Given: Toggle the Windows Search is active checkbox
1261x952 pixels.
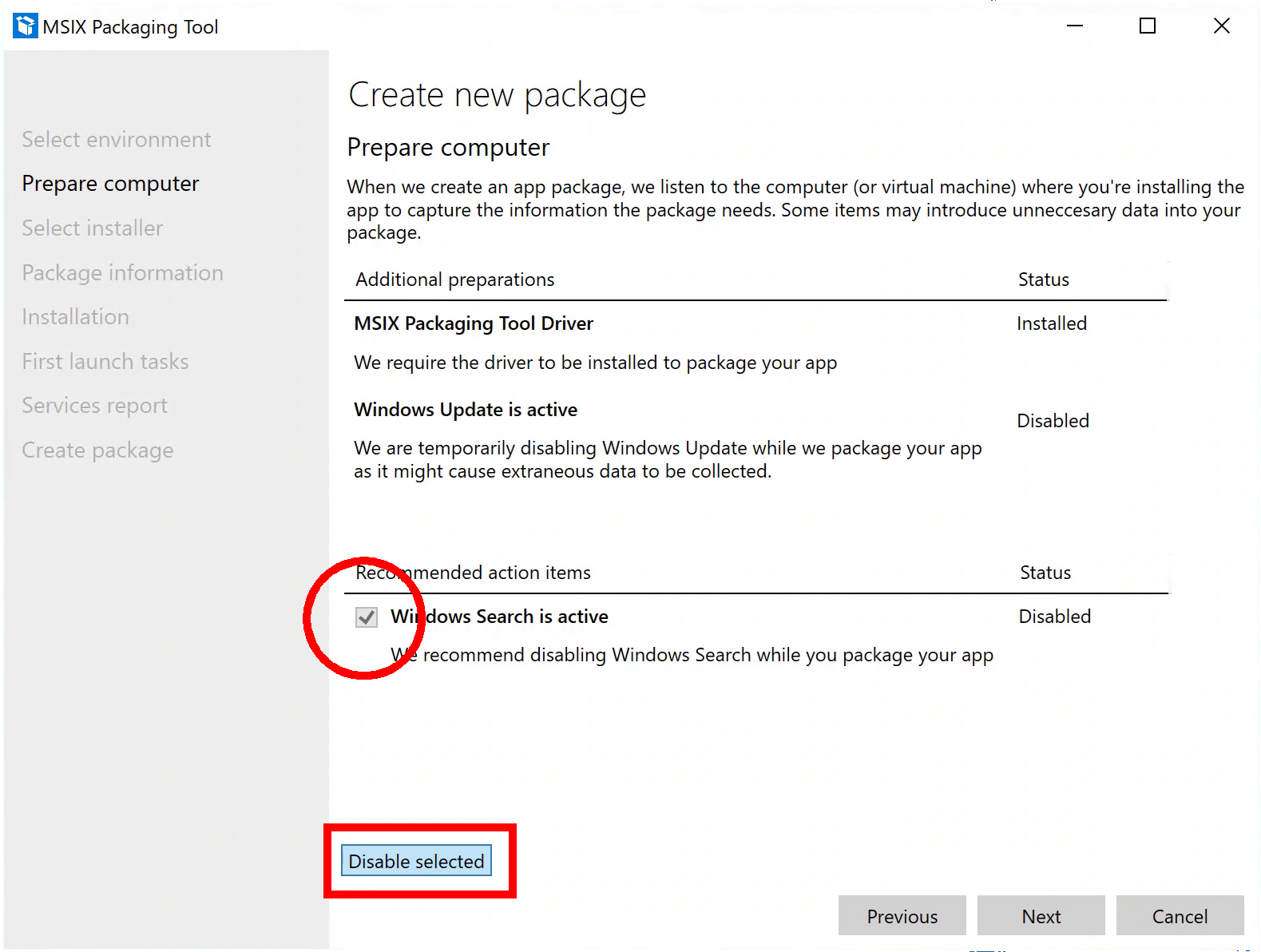Looking at the screenshot, I should (367, 617).
